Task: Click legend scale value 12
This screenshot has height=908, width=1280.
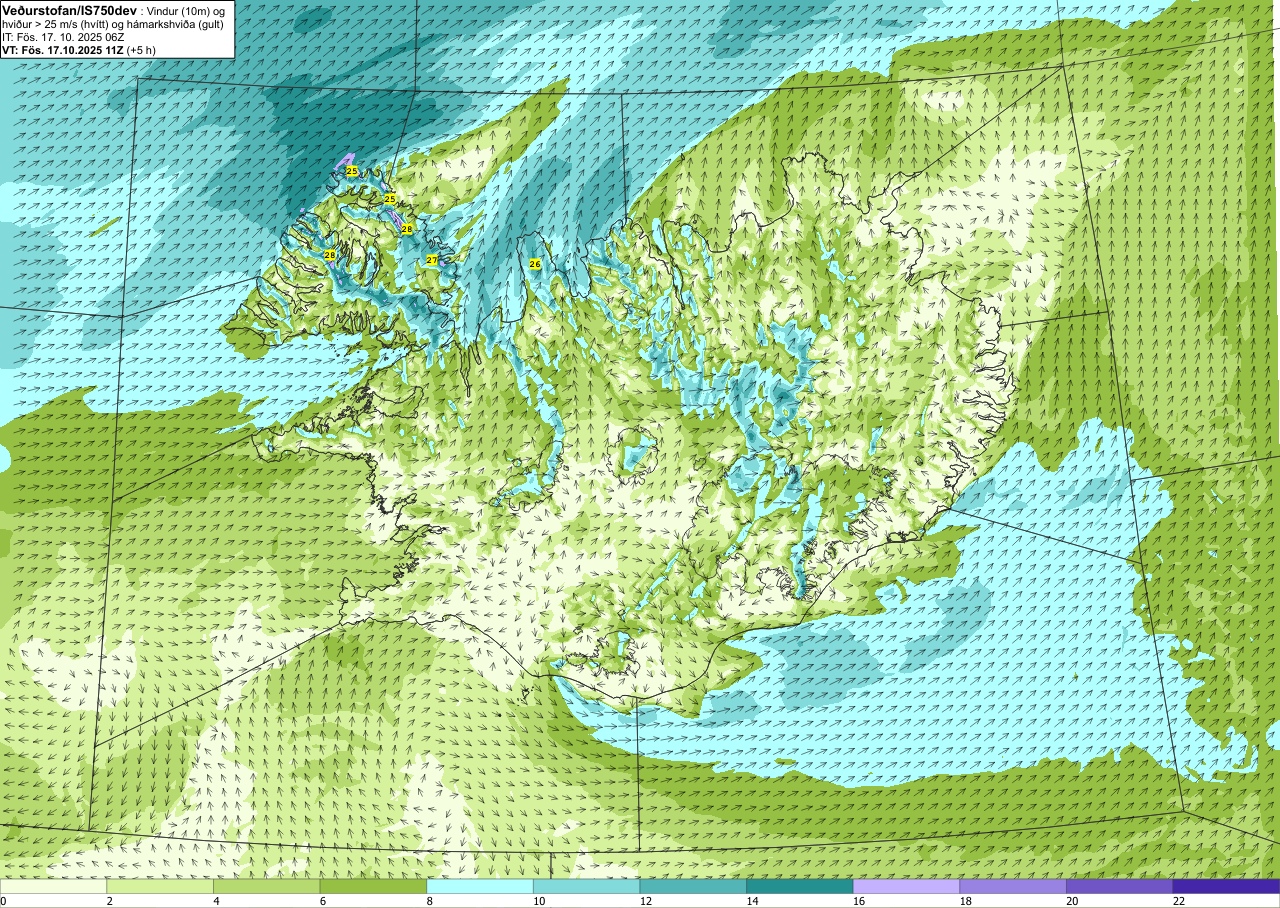Action: tap(646, 901)
